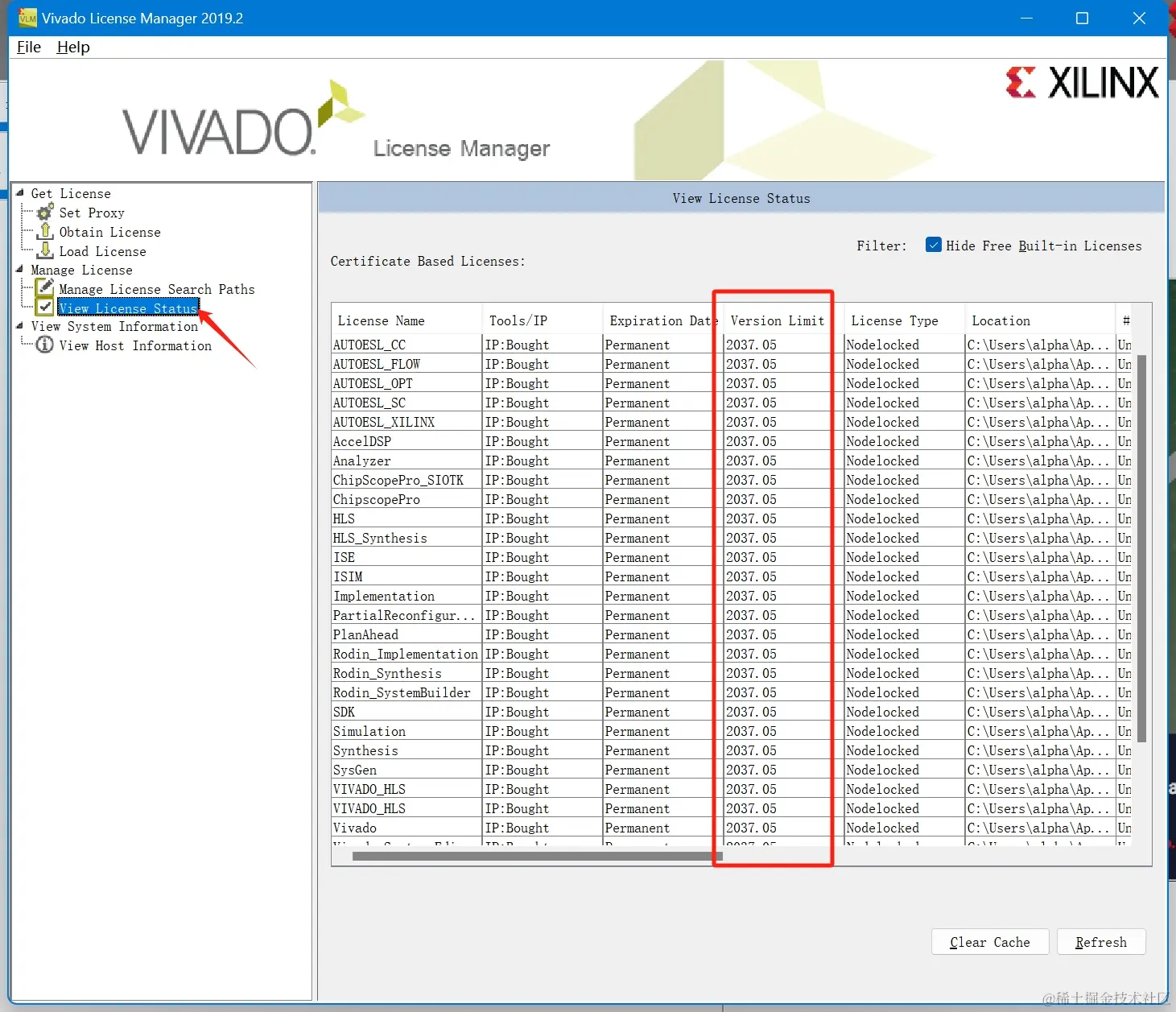Click the View License Status checkmark icon

[x=45, y=308]
